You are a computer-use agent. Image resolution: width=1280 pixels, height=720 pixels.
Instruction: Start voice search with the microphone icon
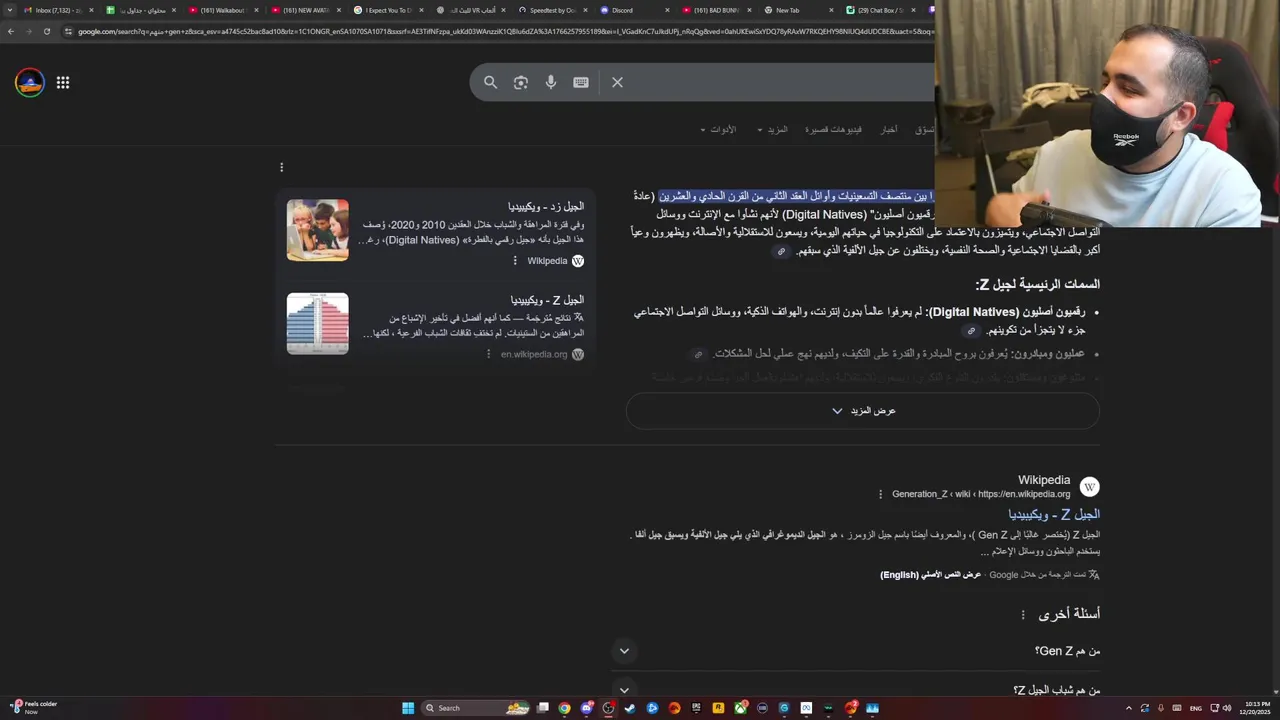[550, 82]
